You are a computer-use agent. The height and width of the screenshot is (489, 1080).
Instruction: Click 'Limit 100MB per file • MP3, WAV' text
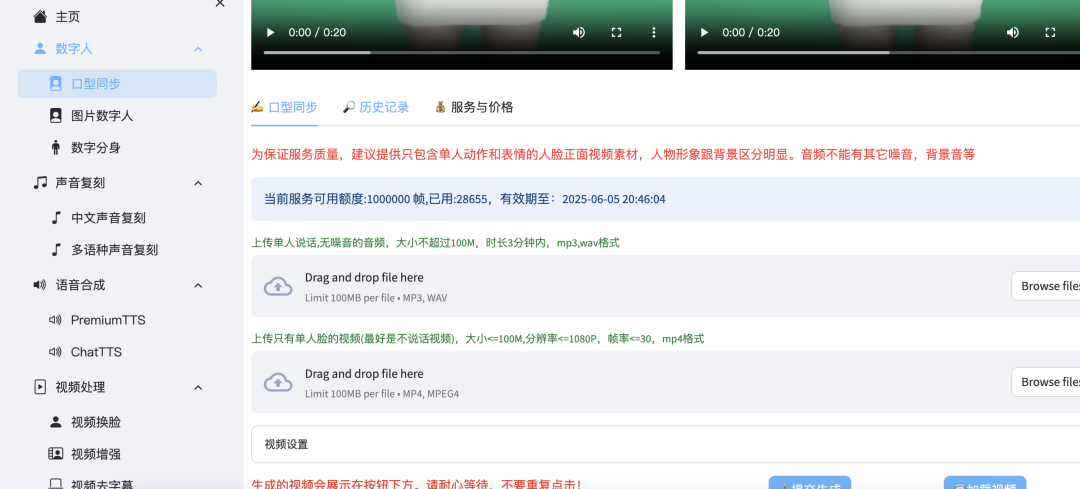click(376, 298)
